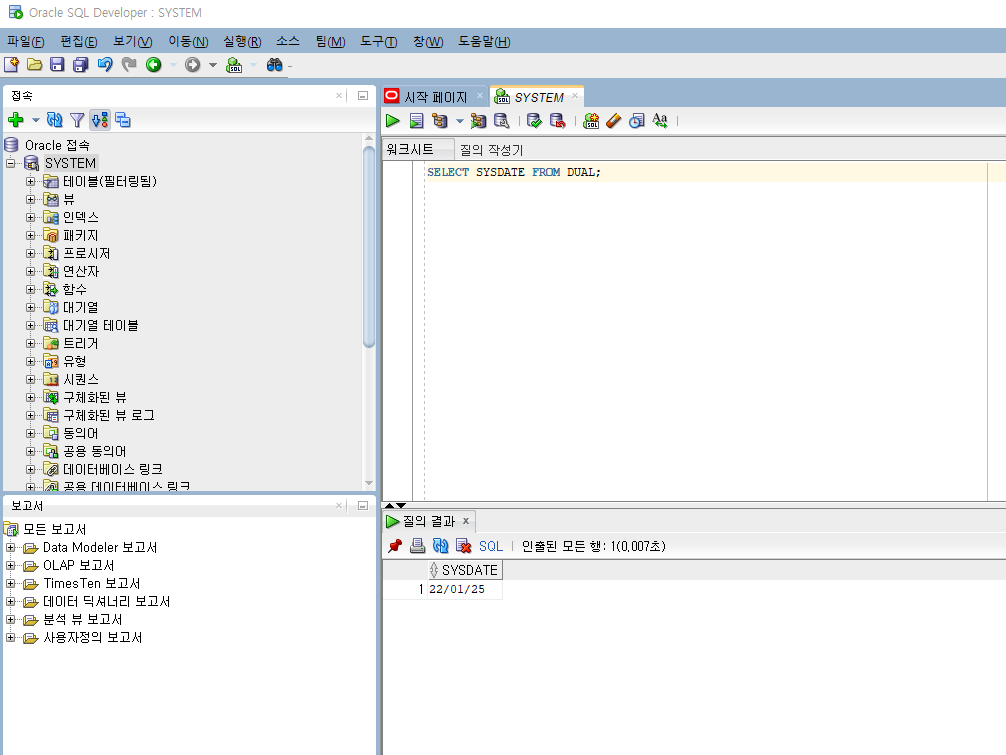
Task: Click the Unshared SQL Worksheet icon
Action: point(591,121)
